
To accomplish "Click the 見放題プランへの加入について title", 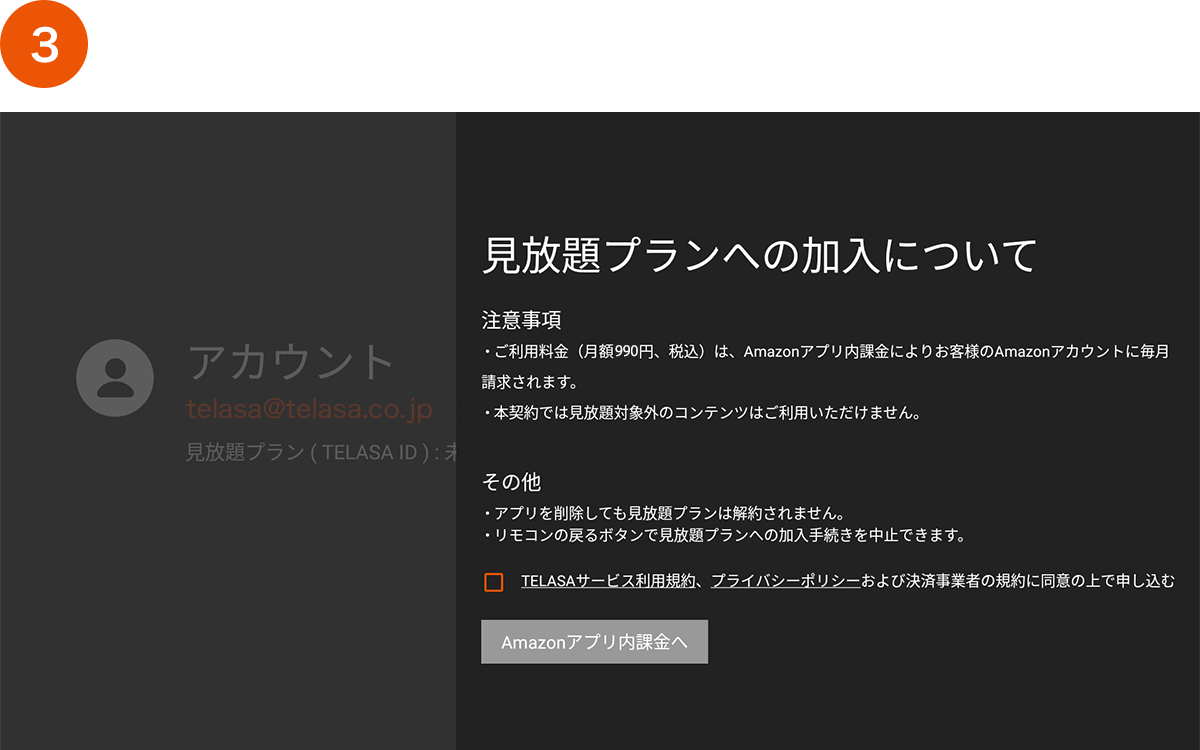I will click(x=759, y=255).
